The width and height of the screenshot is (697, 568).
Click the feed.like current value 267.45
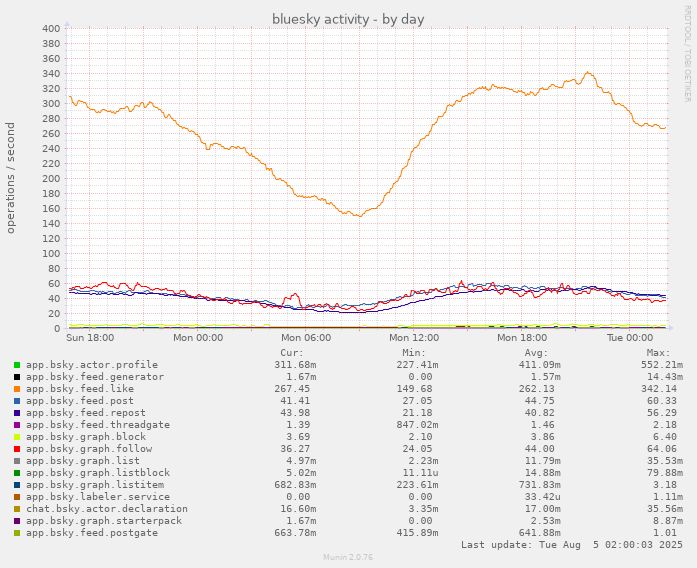click(292, 389)
